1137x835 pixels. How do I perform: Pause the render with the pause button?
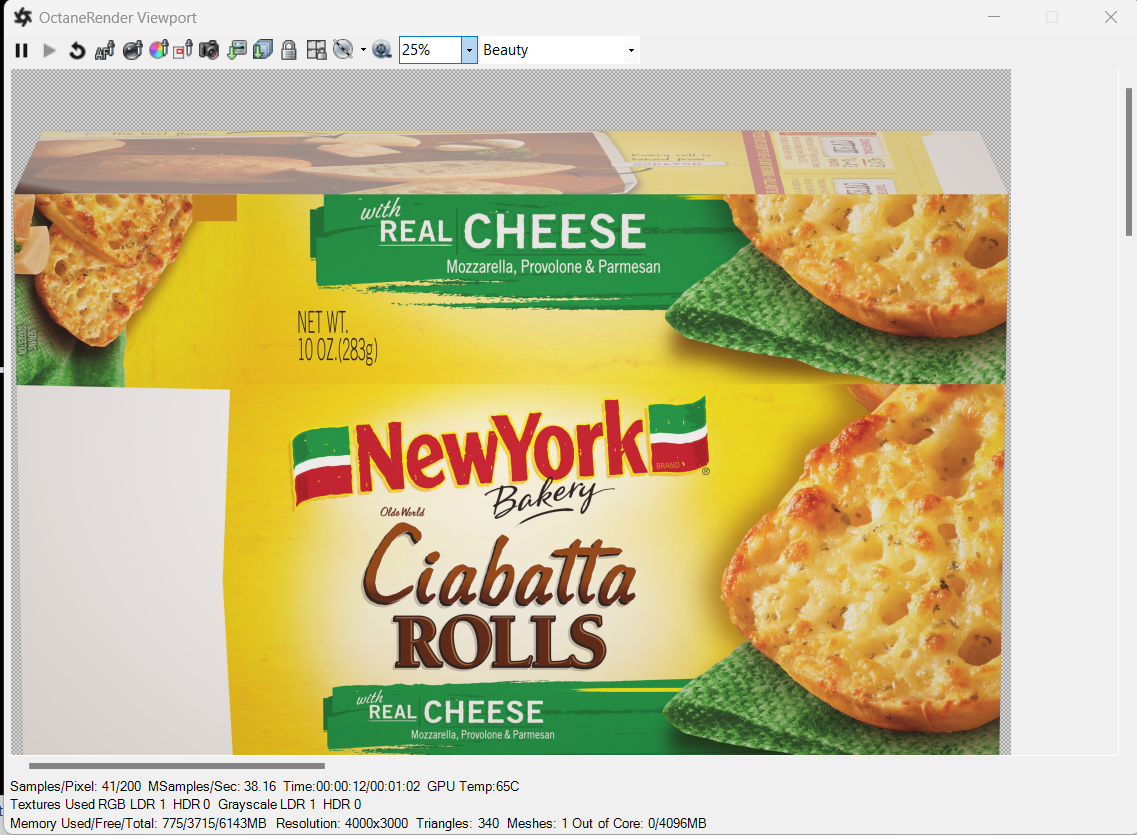point(22,50)
